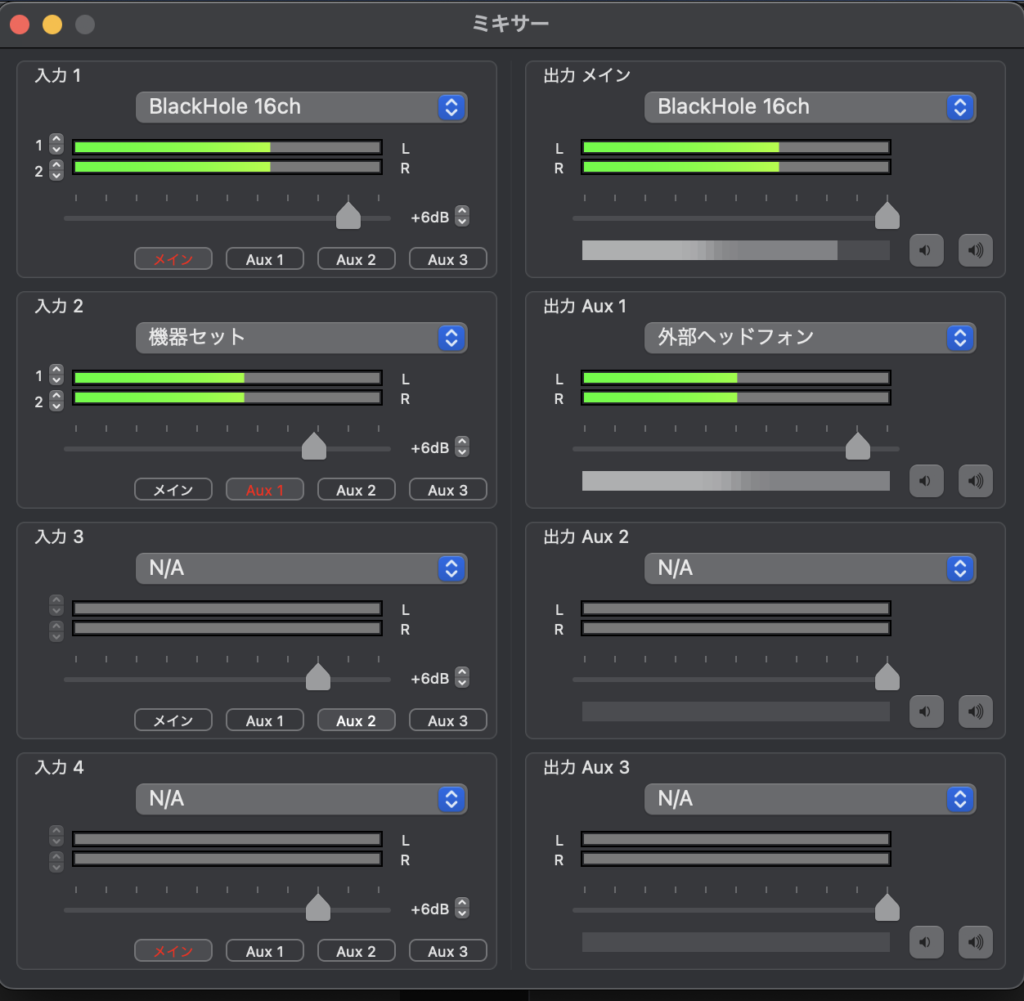Open 出力 Aux 2 N/A device dropdown
The image size is (1024, 1001).
click(810, 568)
